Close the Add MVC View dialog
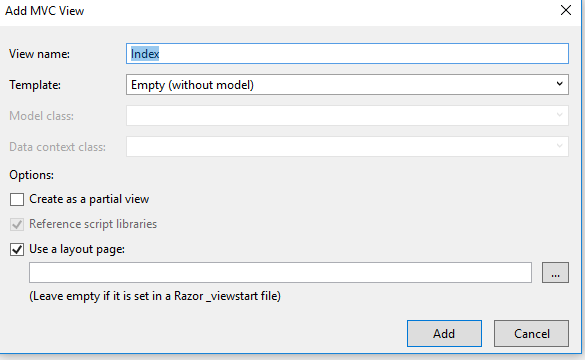The height and width of the screenshot is (360, 585). (566, 10)
